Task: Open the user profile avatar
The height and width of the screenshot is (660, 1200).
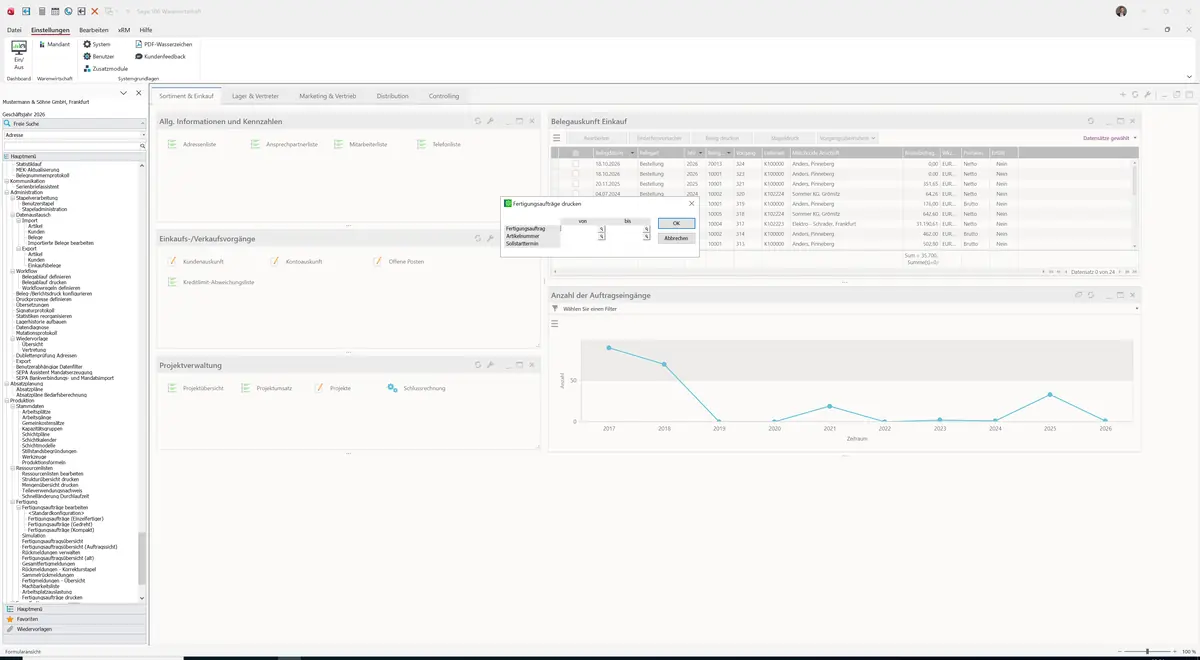Action: pos(1121,11)
